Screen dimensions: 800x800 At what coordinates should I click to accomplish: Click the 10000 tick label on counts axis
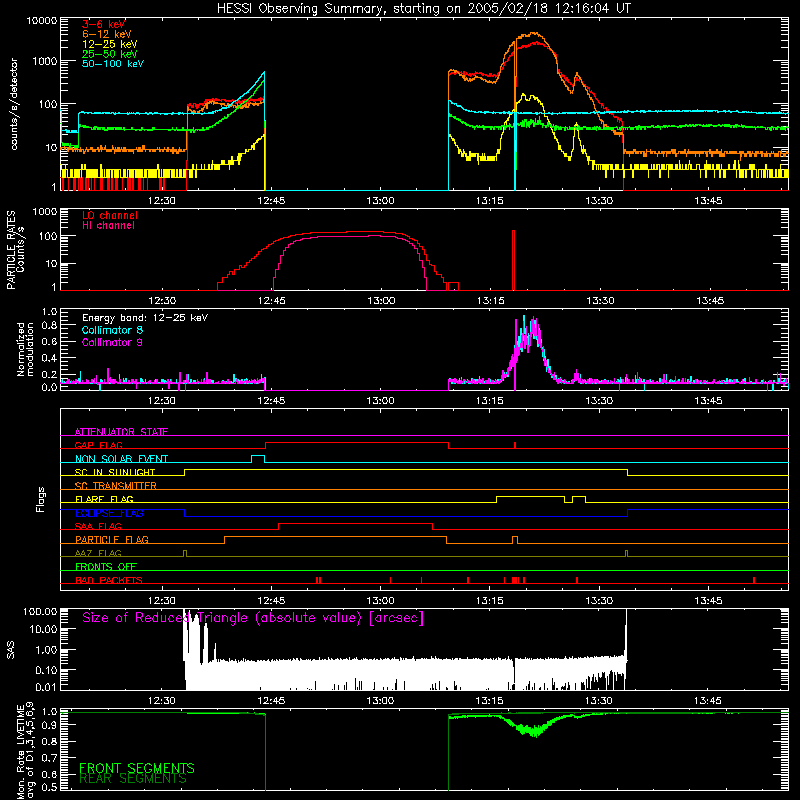[x=42, y=21]
